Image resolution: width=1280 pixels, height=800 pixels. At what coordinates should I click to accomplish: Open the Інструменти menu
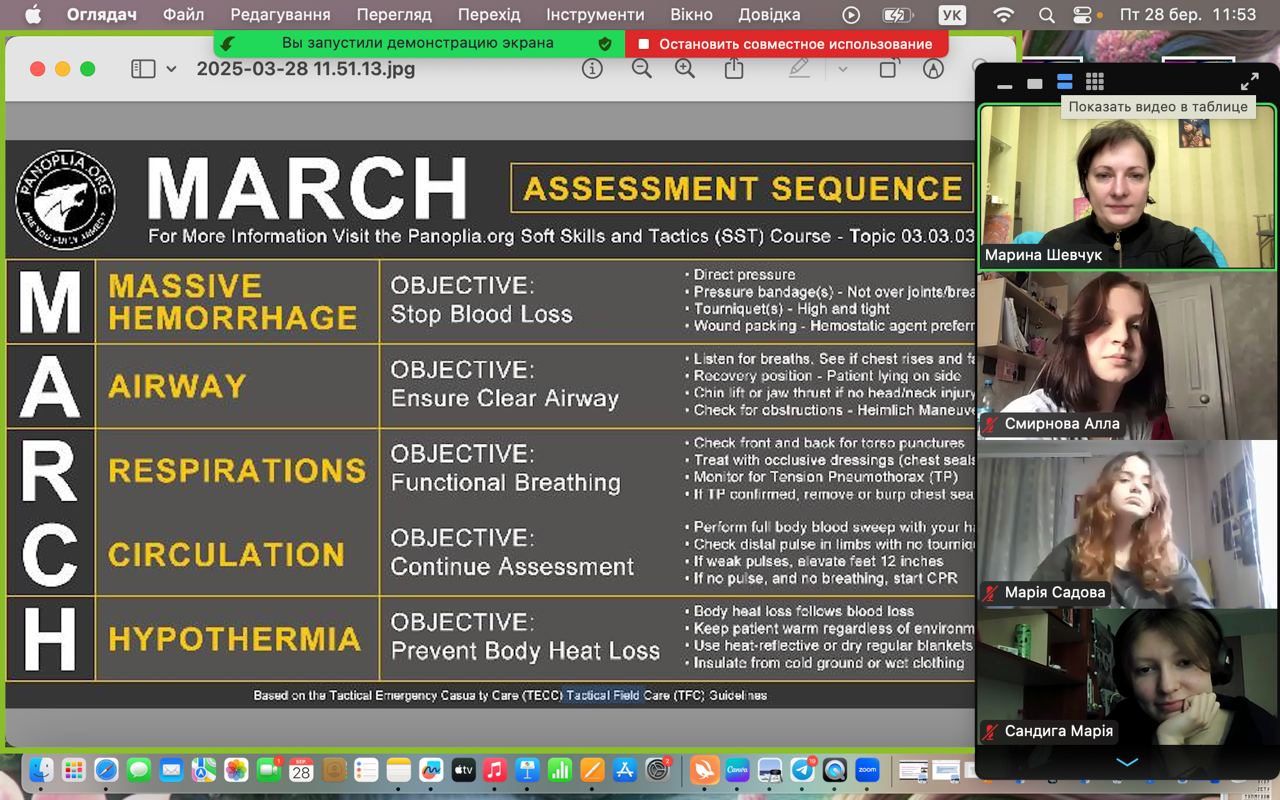point(595,14)
